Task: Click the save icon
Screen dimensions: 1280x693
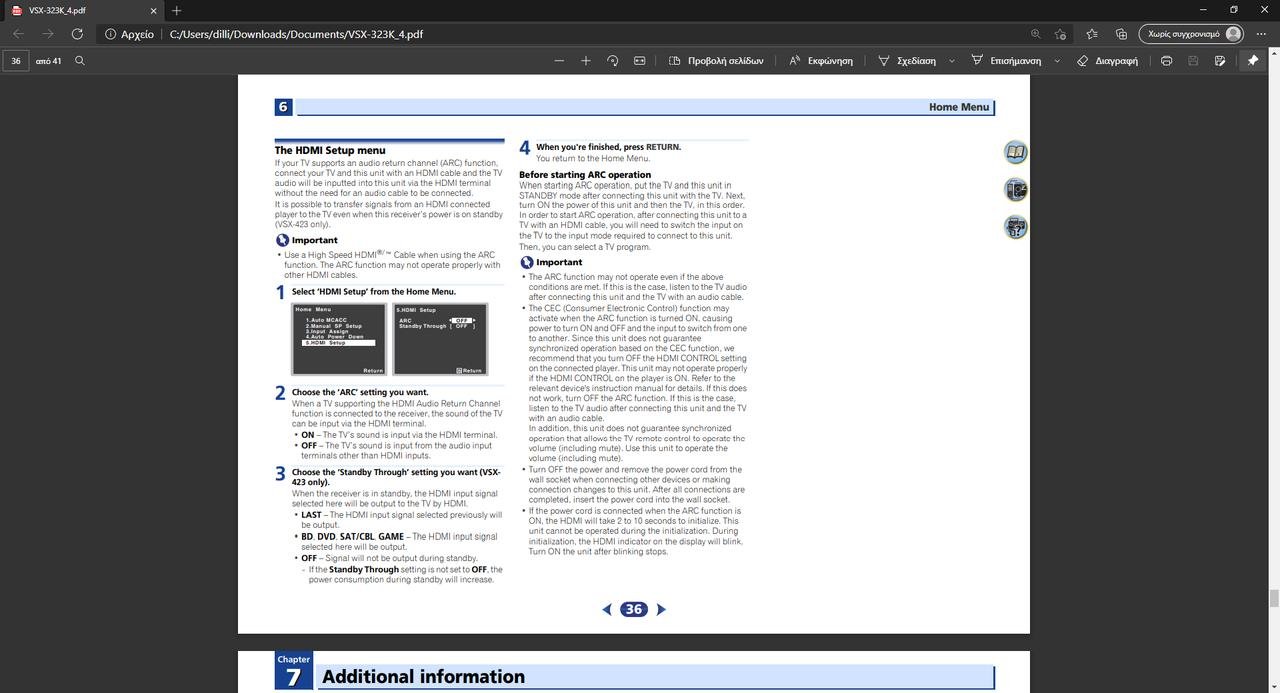Action: pos(1193,61)
